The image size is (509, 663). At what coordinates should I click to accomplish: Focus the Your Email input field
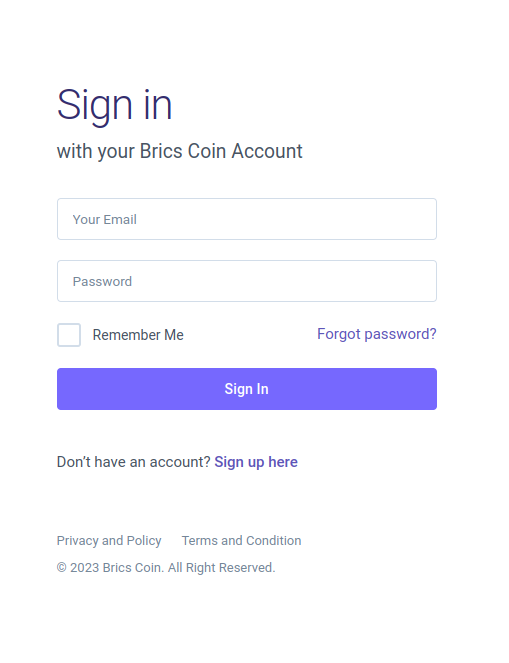pyautogui.click(x=247, y=219)
